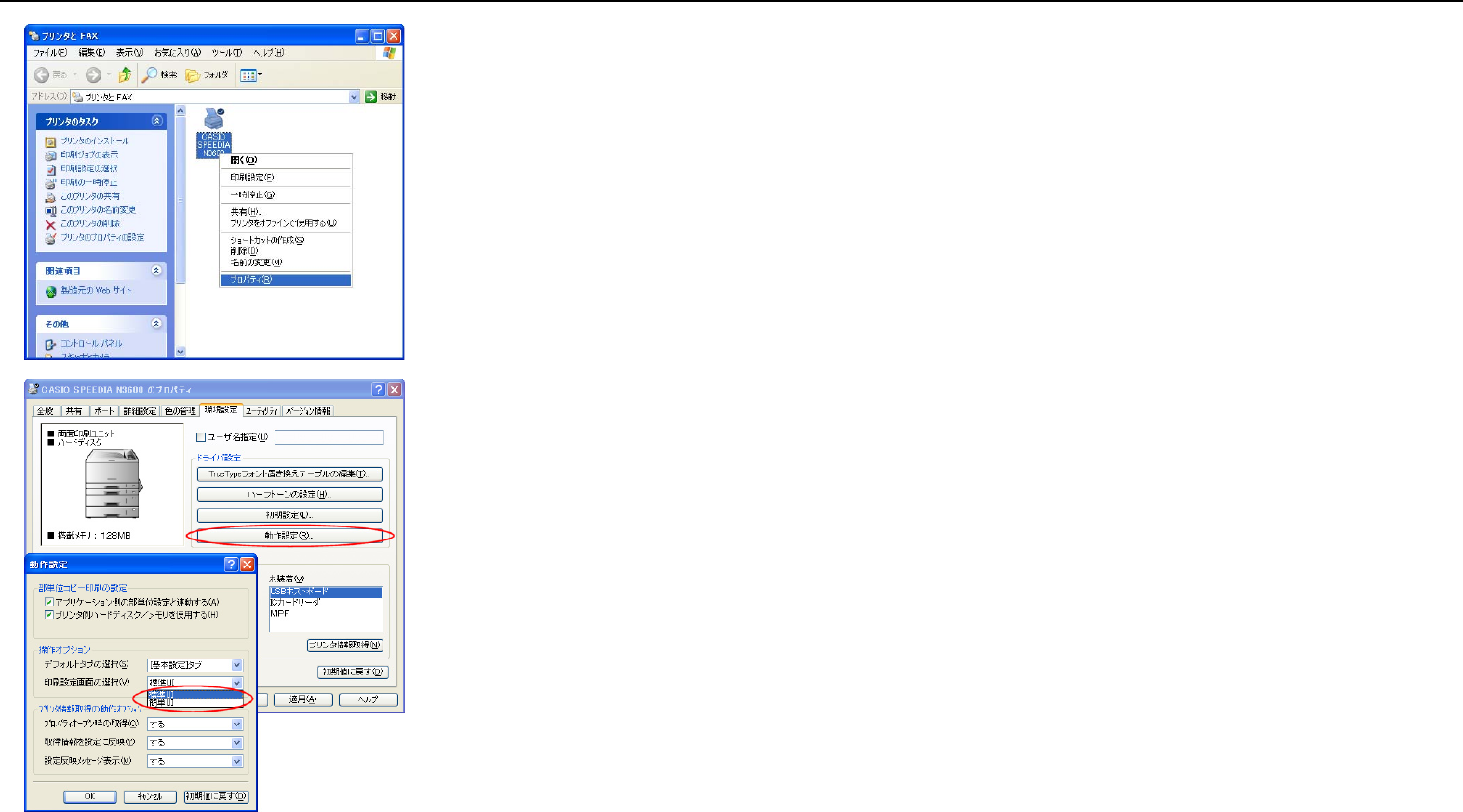The height and width of the screenshot is (812, 1463).
Task: Switch to the ユーティリティ tab
Action: pos(262,411)
